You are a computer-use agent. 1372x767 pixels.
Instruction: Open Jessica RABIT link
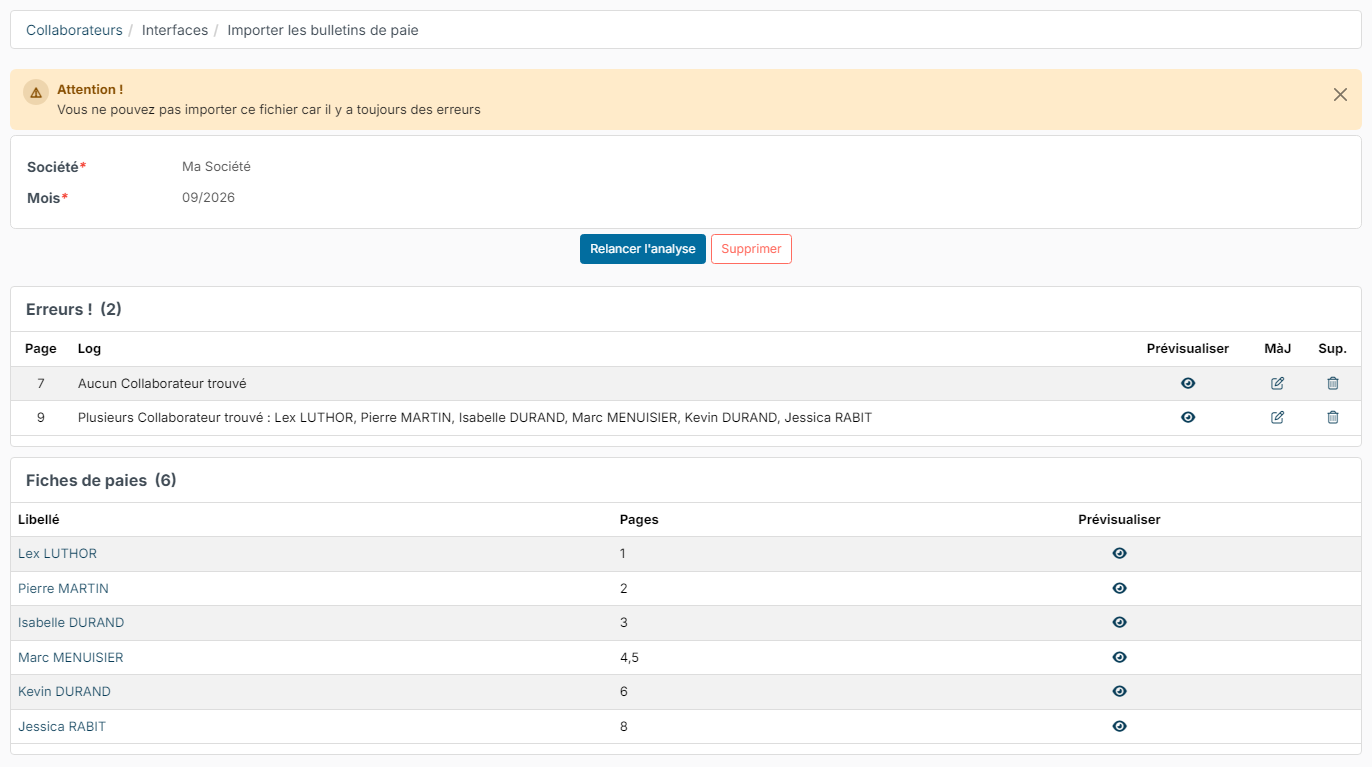pyautogui.click(x=62, y=726)
